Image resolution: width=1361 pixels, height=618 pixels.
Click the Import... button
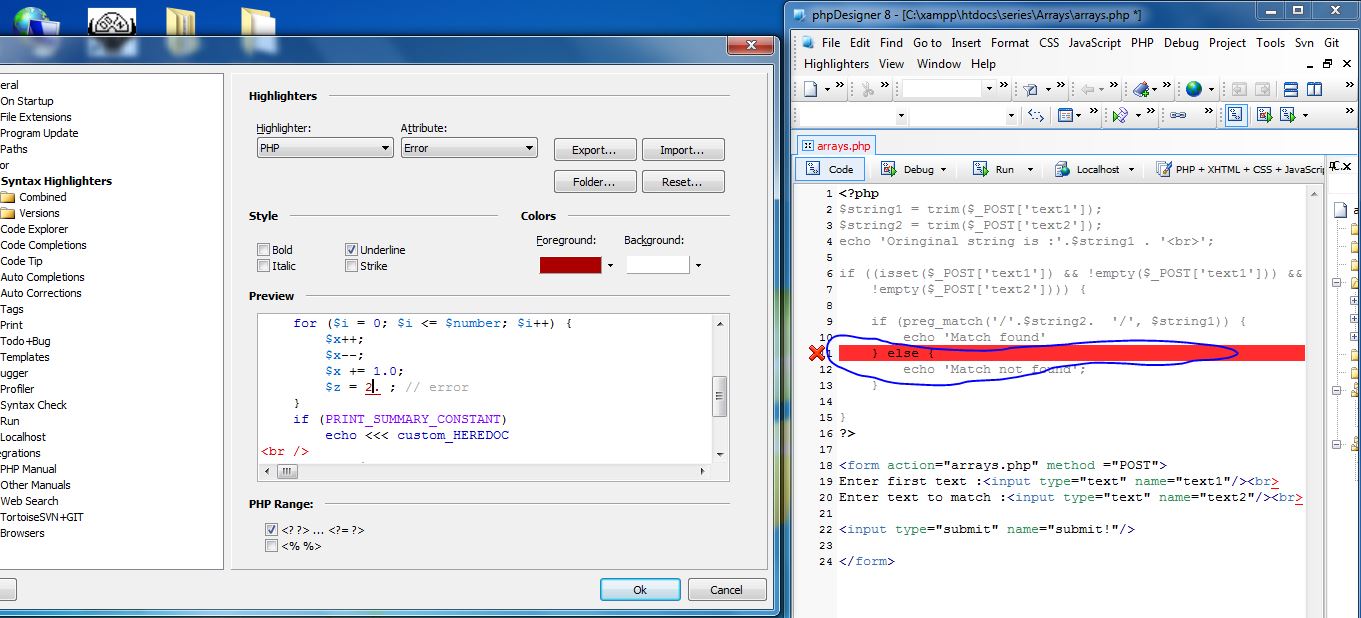tap(683, 150)
